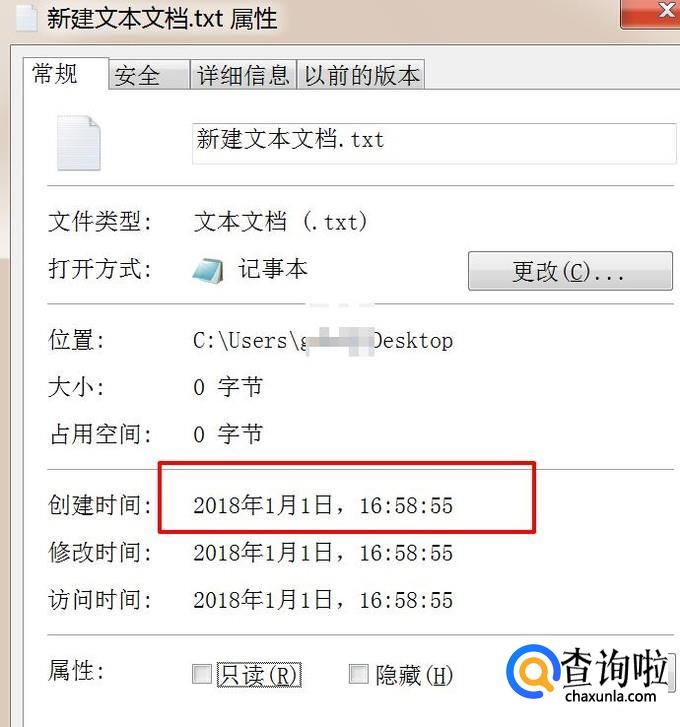Click the small file icon in title bar

pyautogui.click(x=26, y=19)
